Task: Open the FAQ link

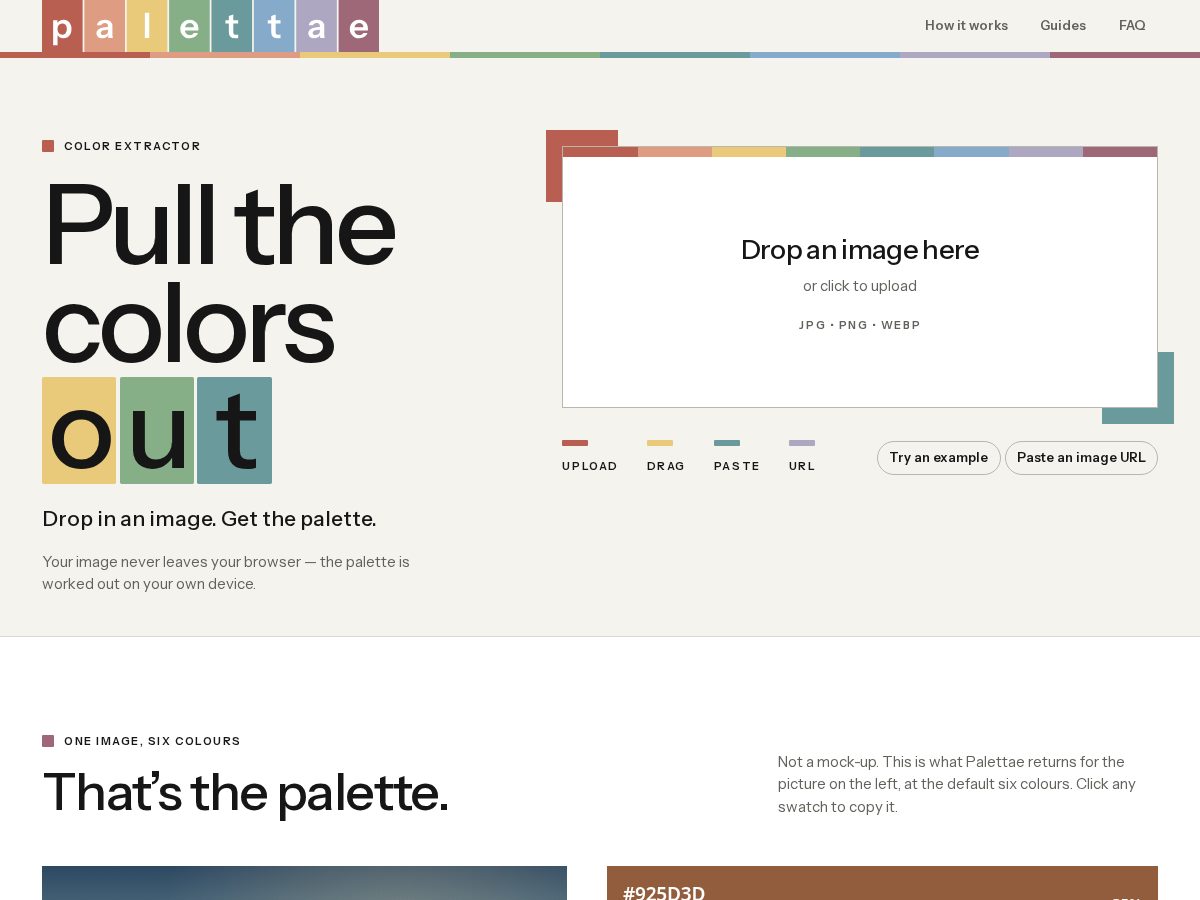Action: [1132, 26]
